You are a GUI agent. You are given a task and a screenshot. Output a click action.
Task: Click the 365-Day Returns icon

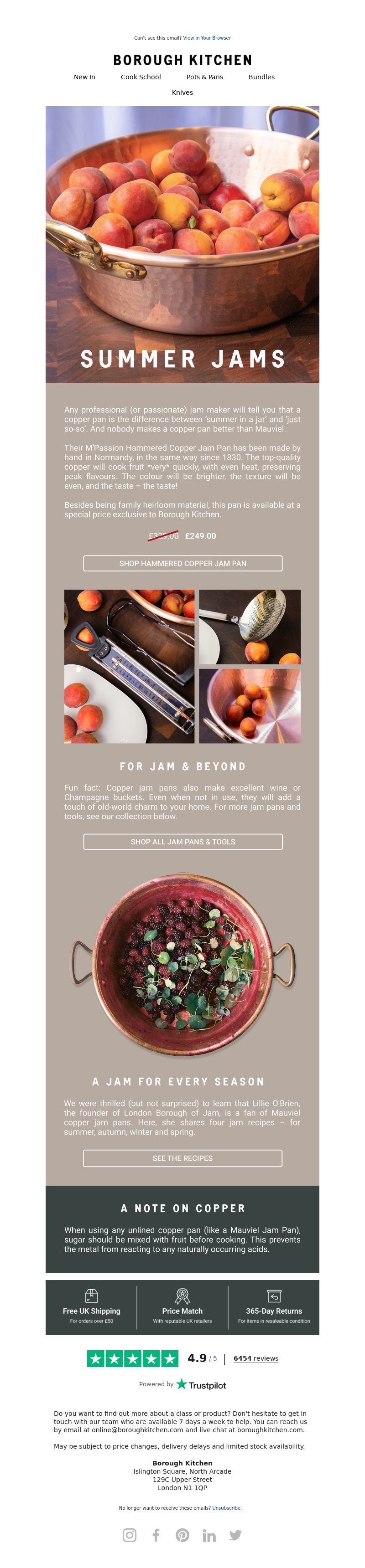274,1296
